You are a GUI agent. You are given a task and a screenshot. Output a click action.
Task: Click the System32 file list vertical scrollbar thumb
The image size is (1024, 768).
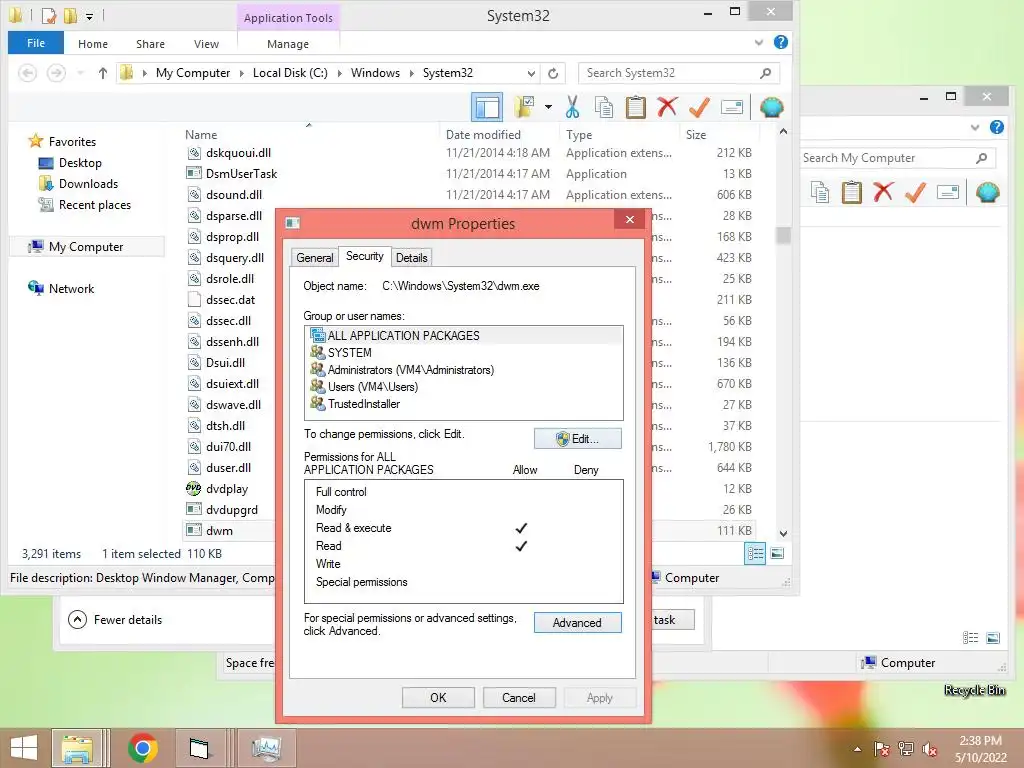(x=783, y=235)
